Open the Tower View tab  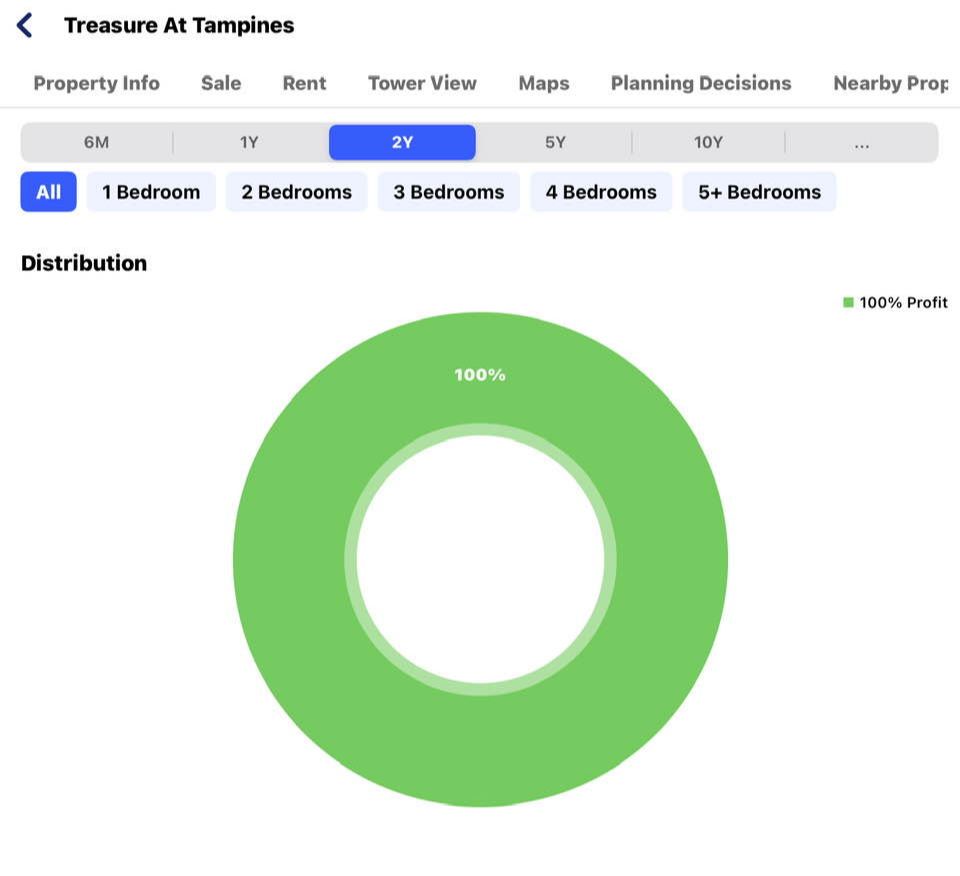click(422, 83)
